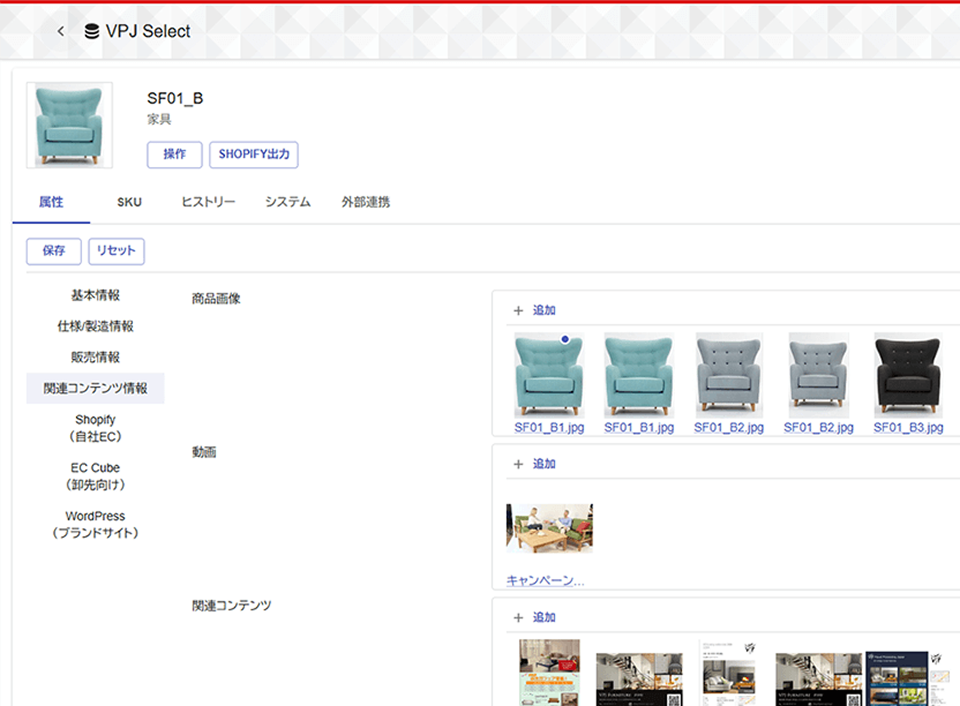Click the リセット button

116,251
